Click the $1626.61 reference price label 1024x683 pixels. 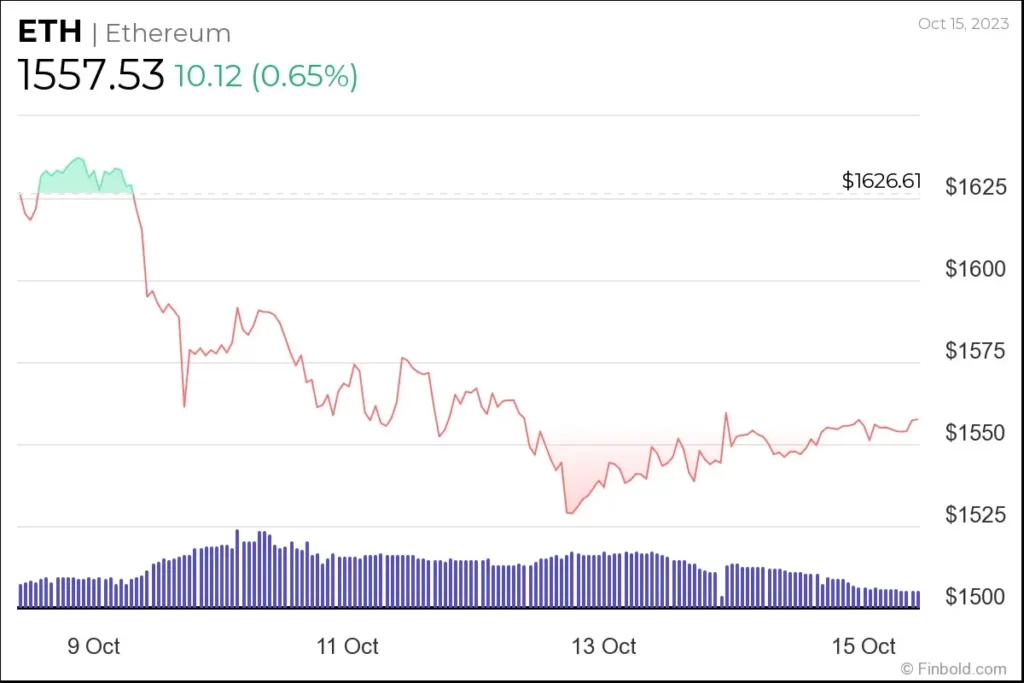pos(880,181)
